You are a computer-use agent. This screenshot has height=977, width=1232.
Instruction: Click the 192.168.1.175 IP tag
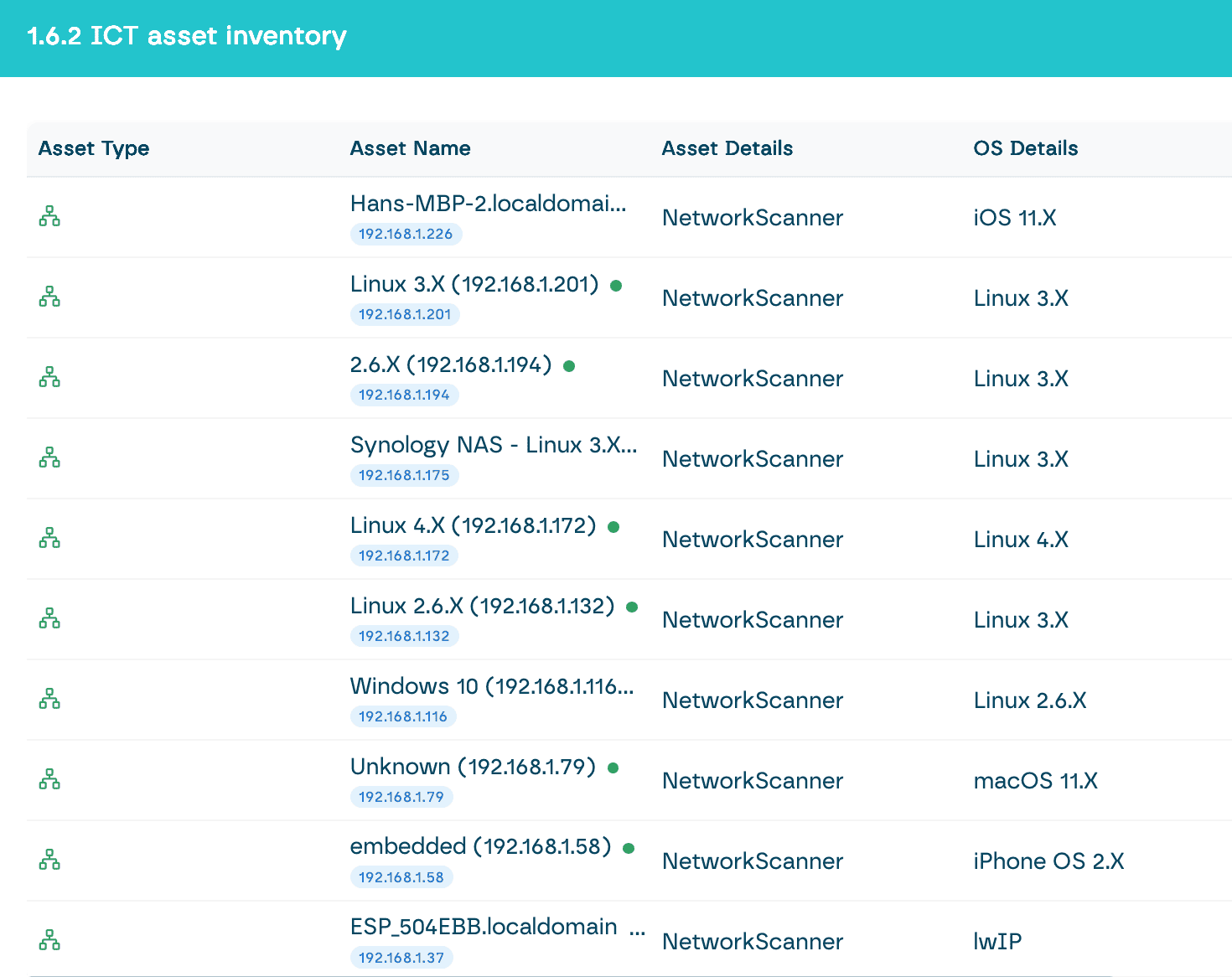click(404, 476)
